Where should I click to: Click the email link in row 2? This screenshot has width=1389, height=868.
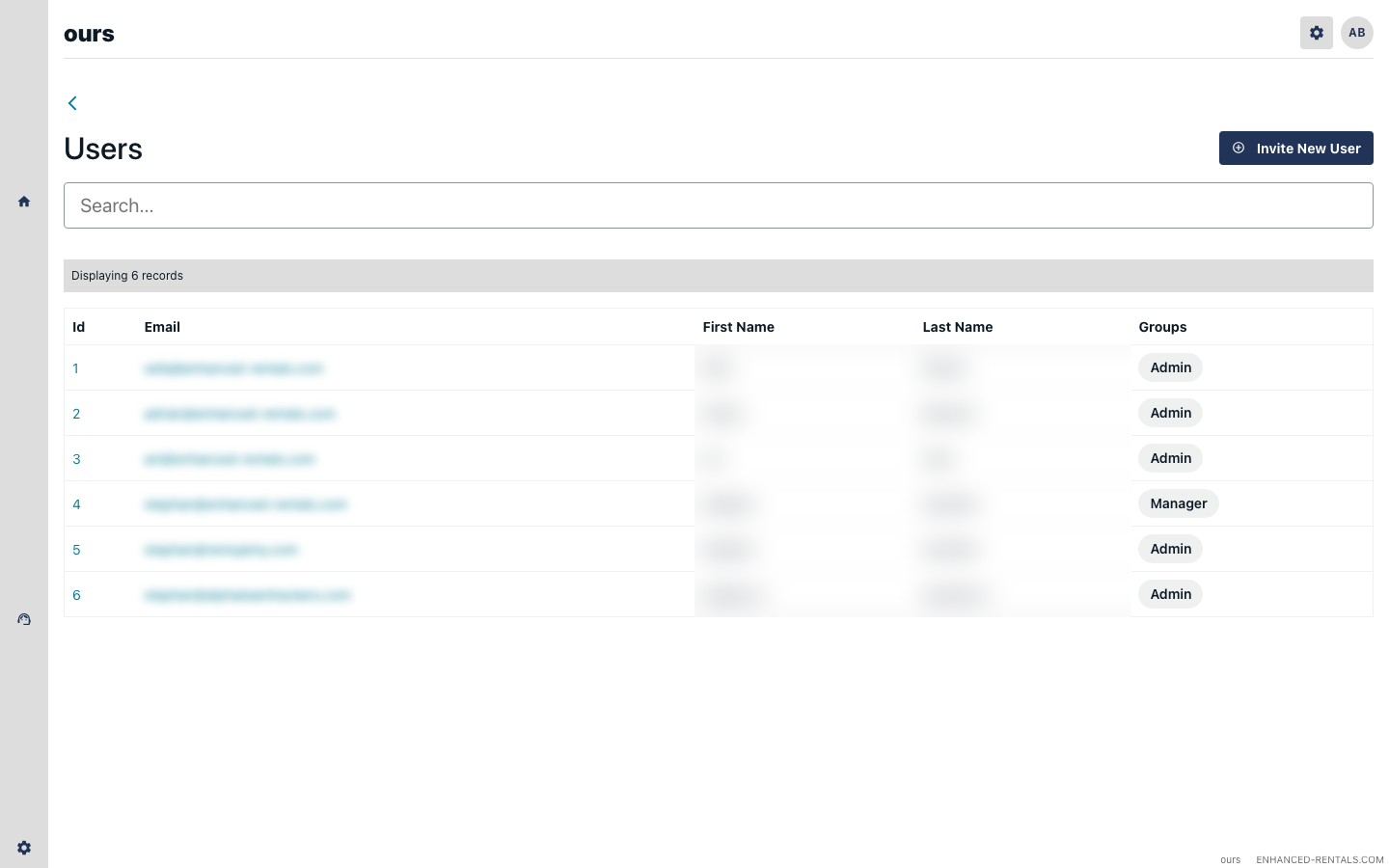(x=239, y=414)
